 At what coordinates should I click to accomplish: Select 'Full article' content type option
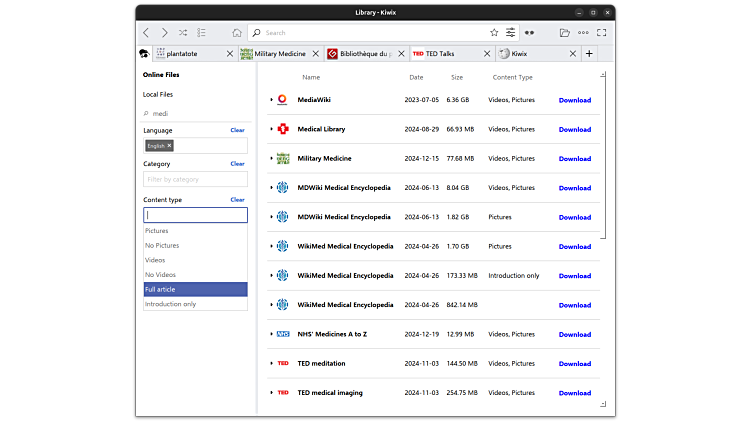coord(195,289)
